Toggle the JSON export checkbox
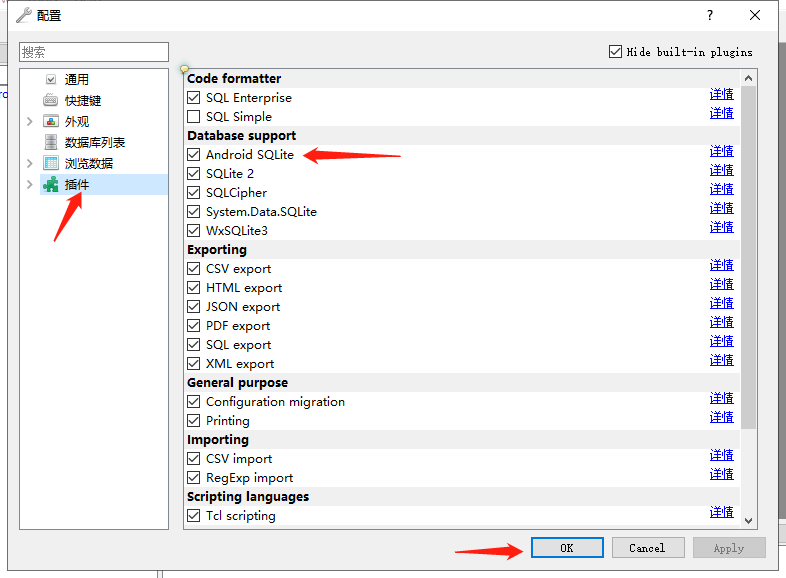The height and width of the screenshot is (578, 786). pos(193,307)
